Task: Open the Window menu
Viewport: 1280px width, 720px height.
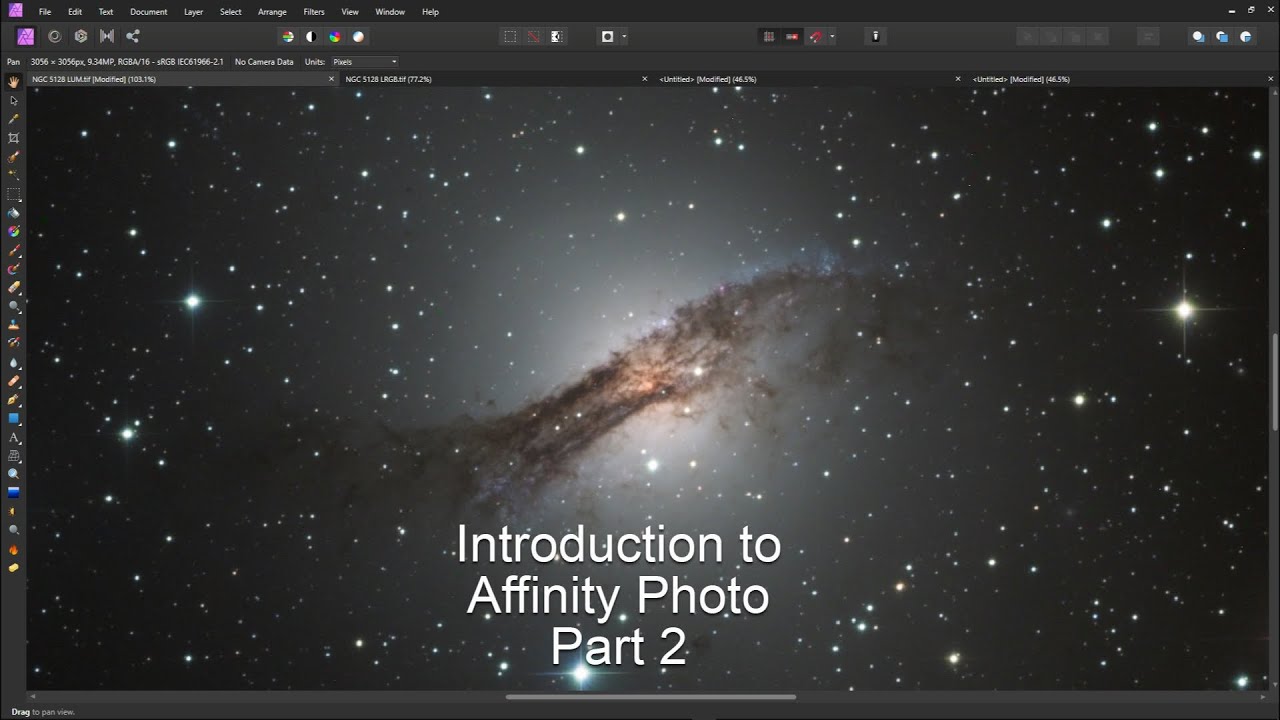Action: [390, 12]
